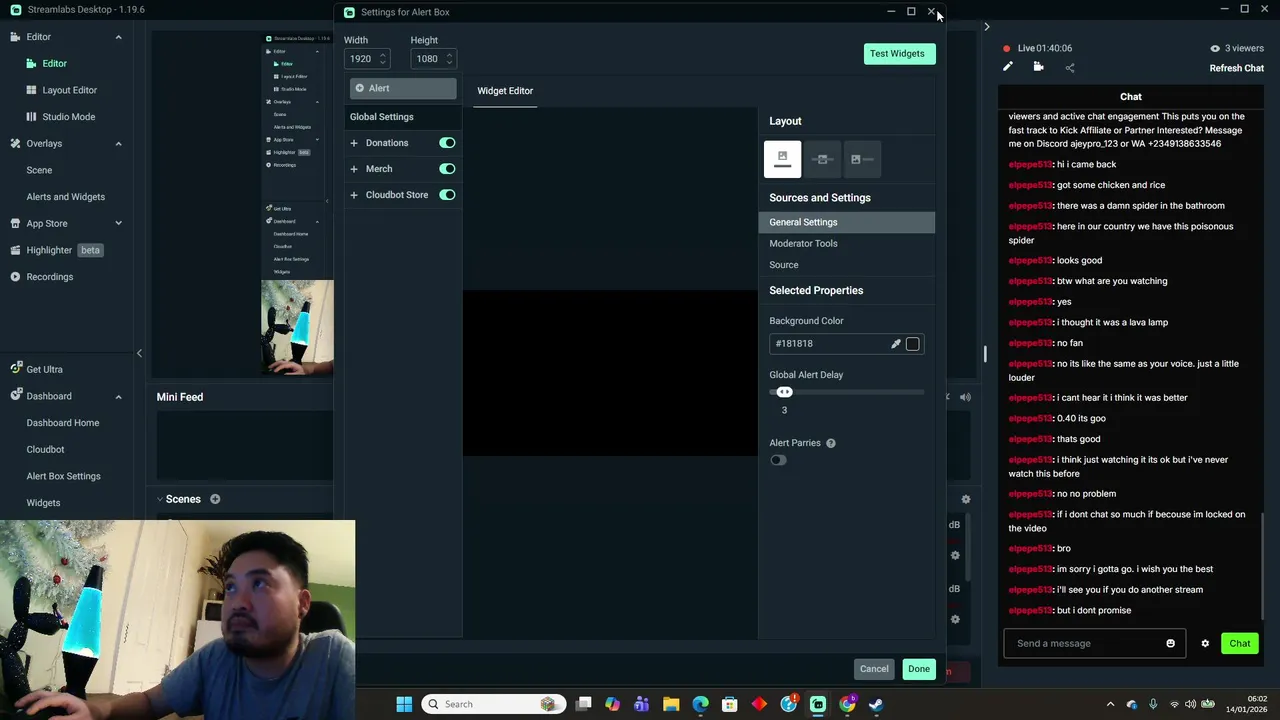The image size is (1280, 720).
Task: Open emoji picker in chat message box
Action: pos(1170,644)
